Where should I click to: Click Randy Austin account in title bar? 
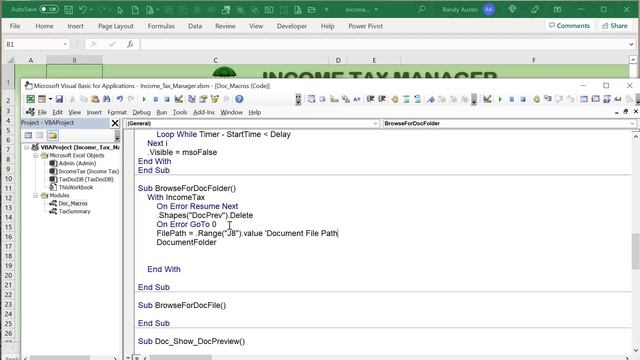(469, 9)
